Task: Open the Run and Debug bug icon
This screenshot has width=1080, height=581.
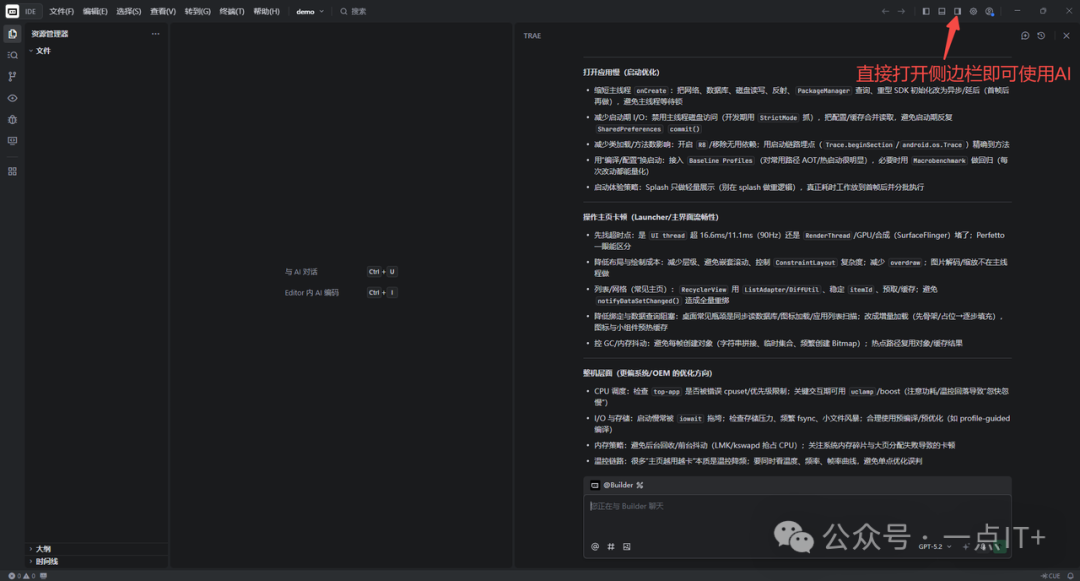Action: 12,120
